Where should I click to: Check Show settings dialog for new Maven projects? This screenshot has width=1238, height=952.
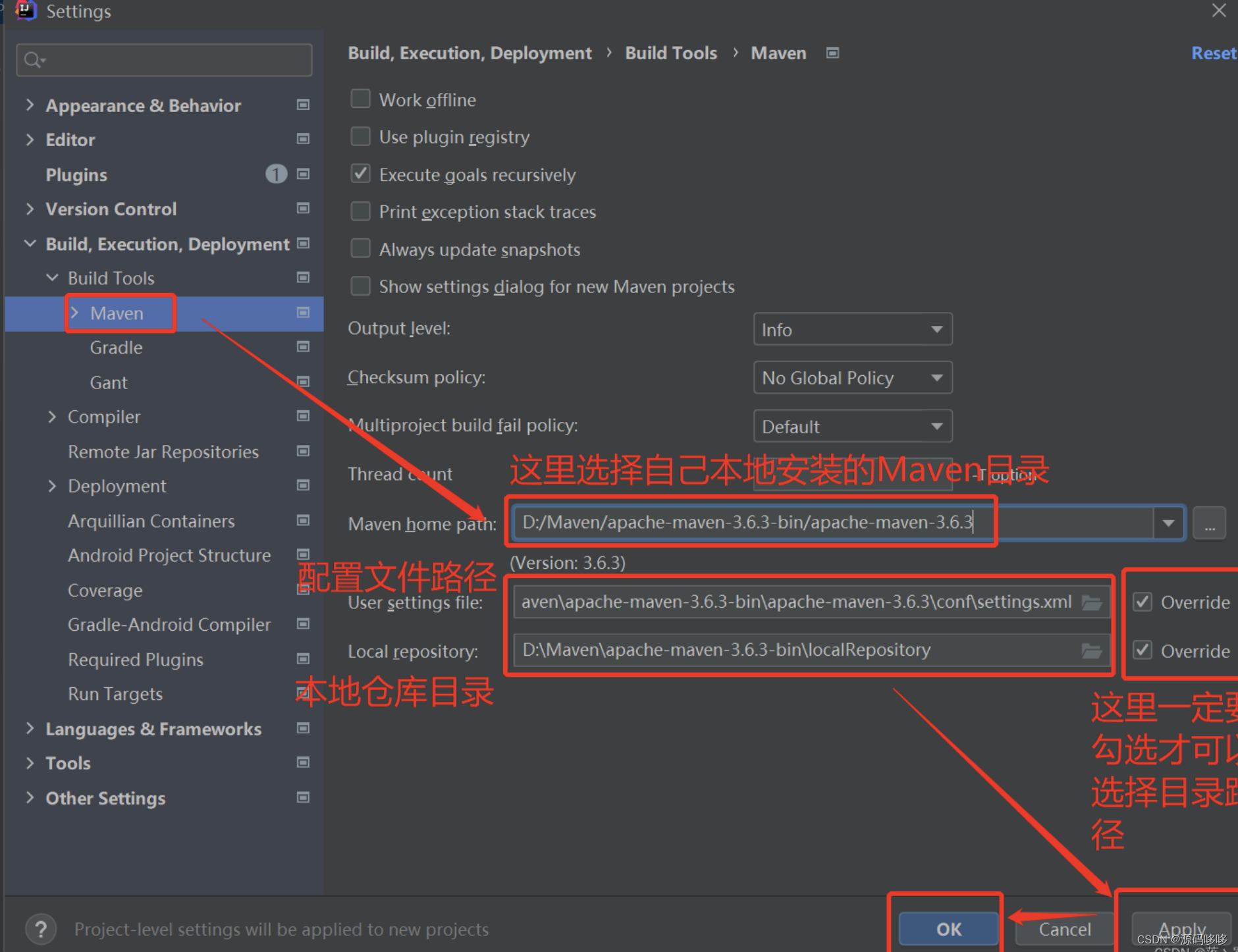[x=360, y=286]
